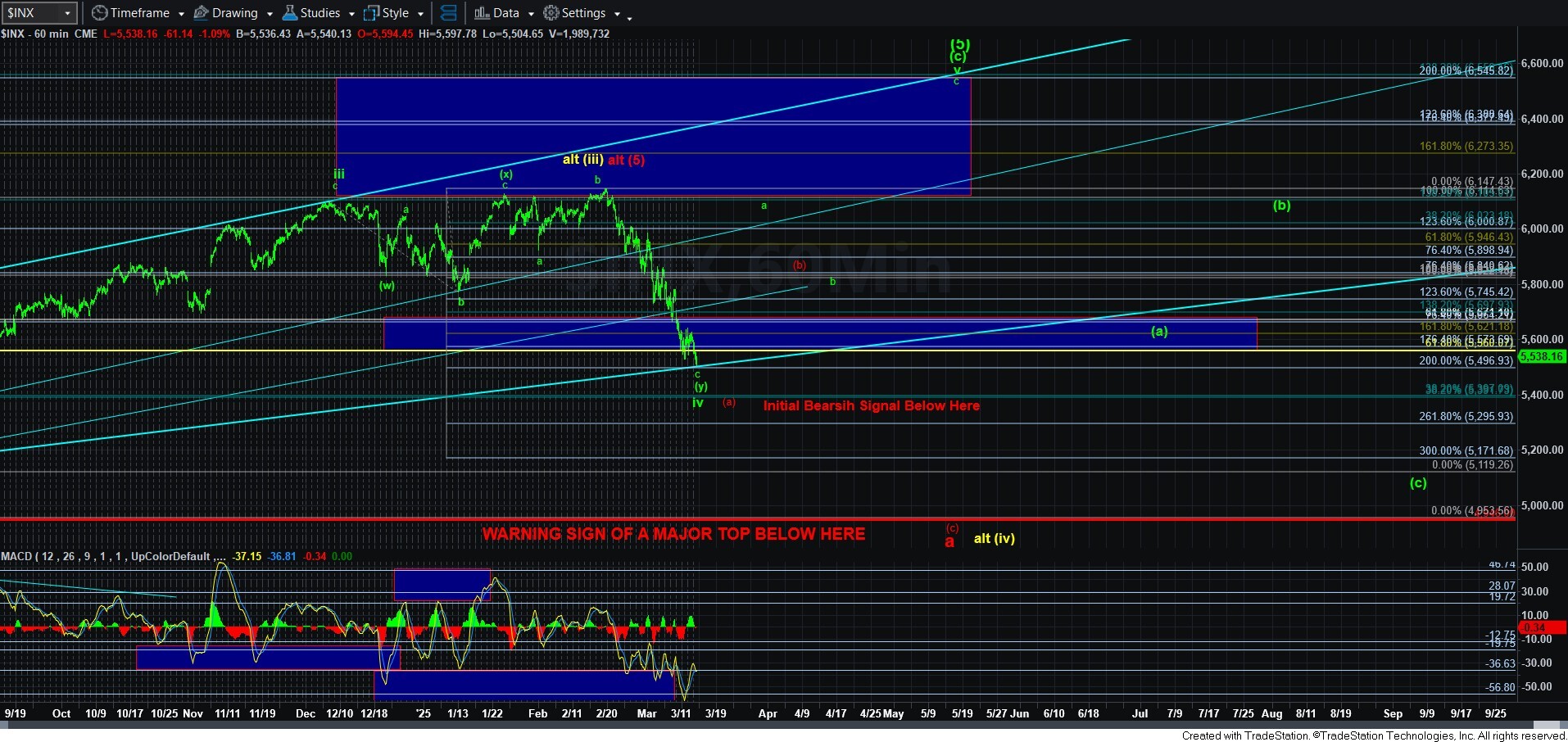
Task: Click the current price 5,538.16 axis marker
Action: (1542, 356)
